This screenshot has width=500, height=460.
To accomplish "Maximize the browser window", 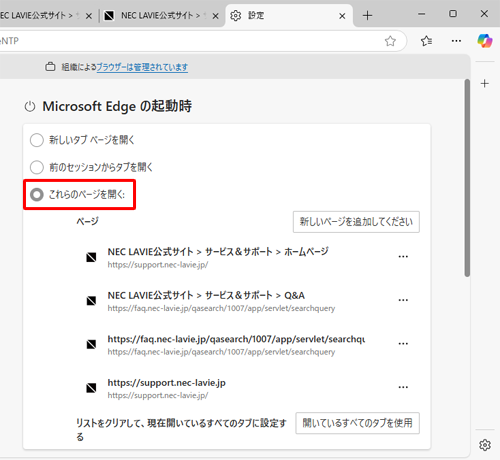I will point(453,14).
